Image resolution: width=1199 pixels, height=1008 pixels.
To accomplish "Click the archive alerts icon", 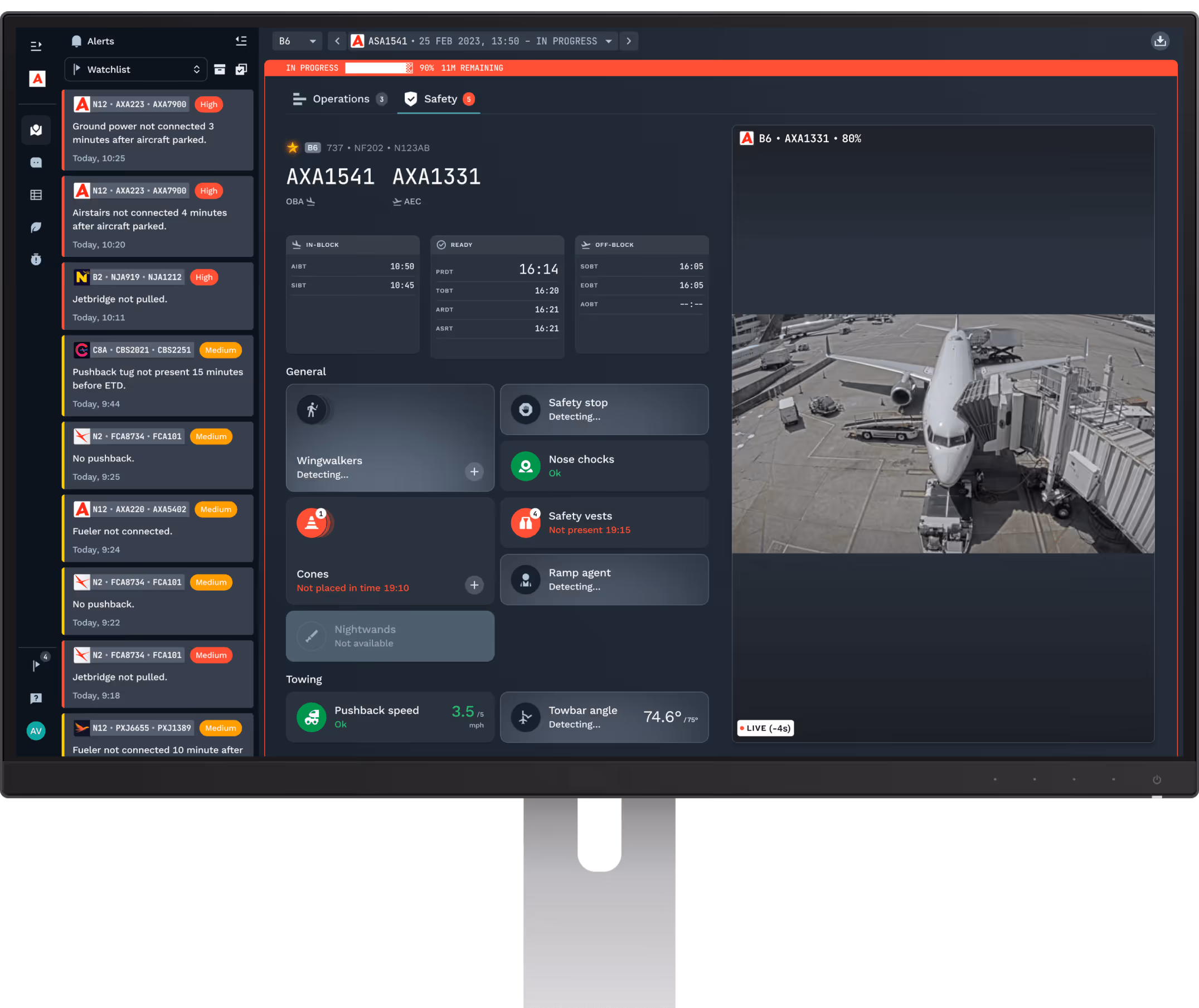I will tap(220, 69).
